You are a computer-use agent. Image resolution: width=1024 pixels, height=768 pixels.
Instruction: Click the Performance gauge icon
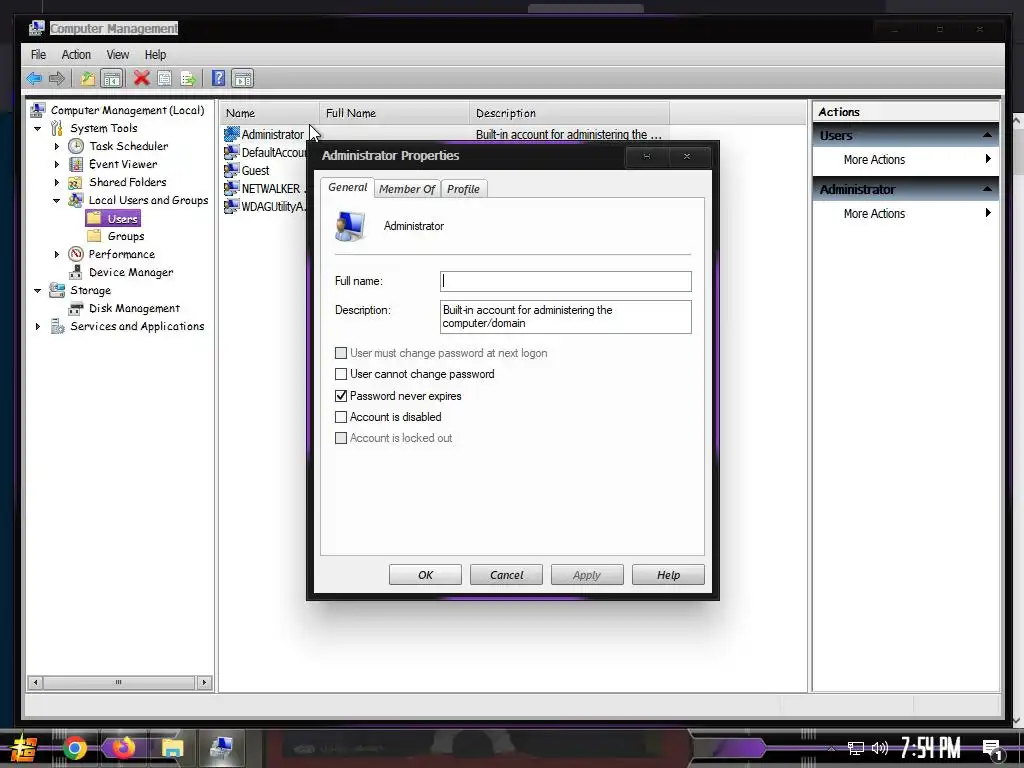(x=76, y=254)
